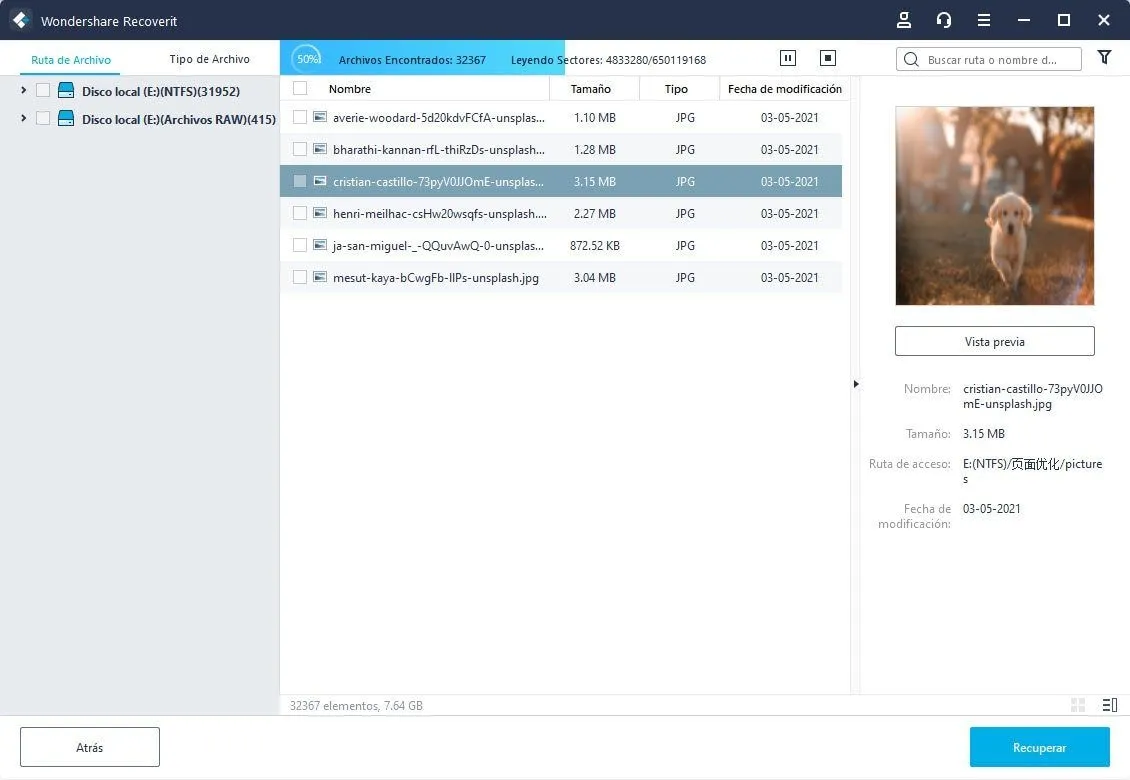
Task: Click the Recuperar button
Action: coord(1039,747)
